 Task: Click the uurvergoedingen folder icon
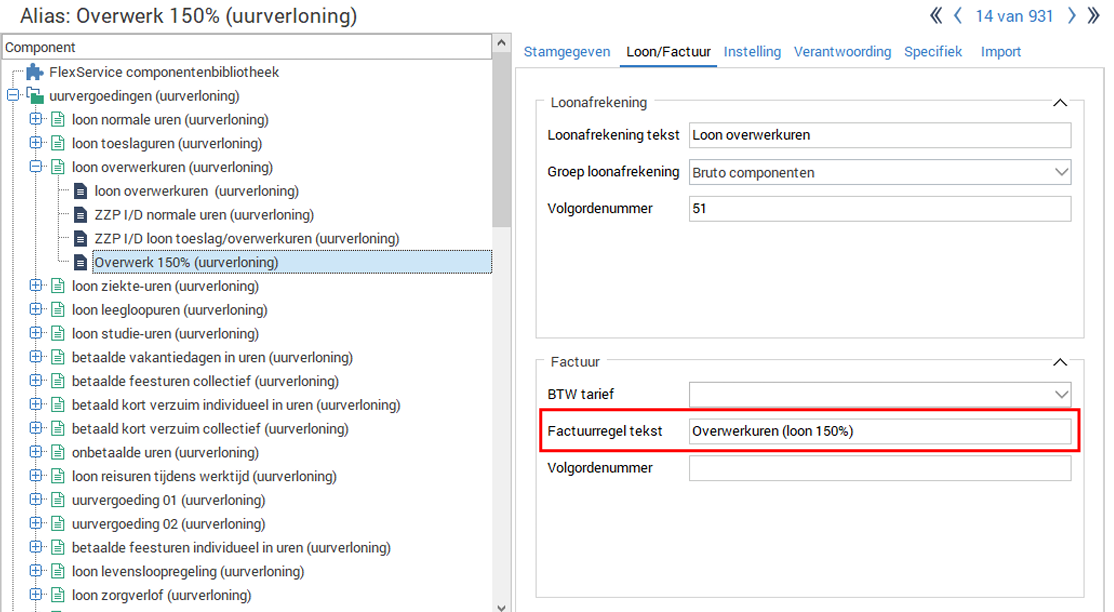[35, 96]
